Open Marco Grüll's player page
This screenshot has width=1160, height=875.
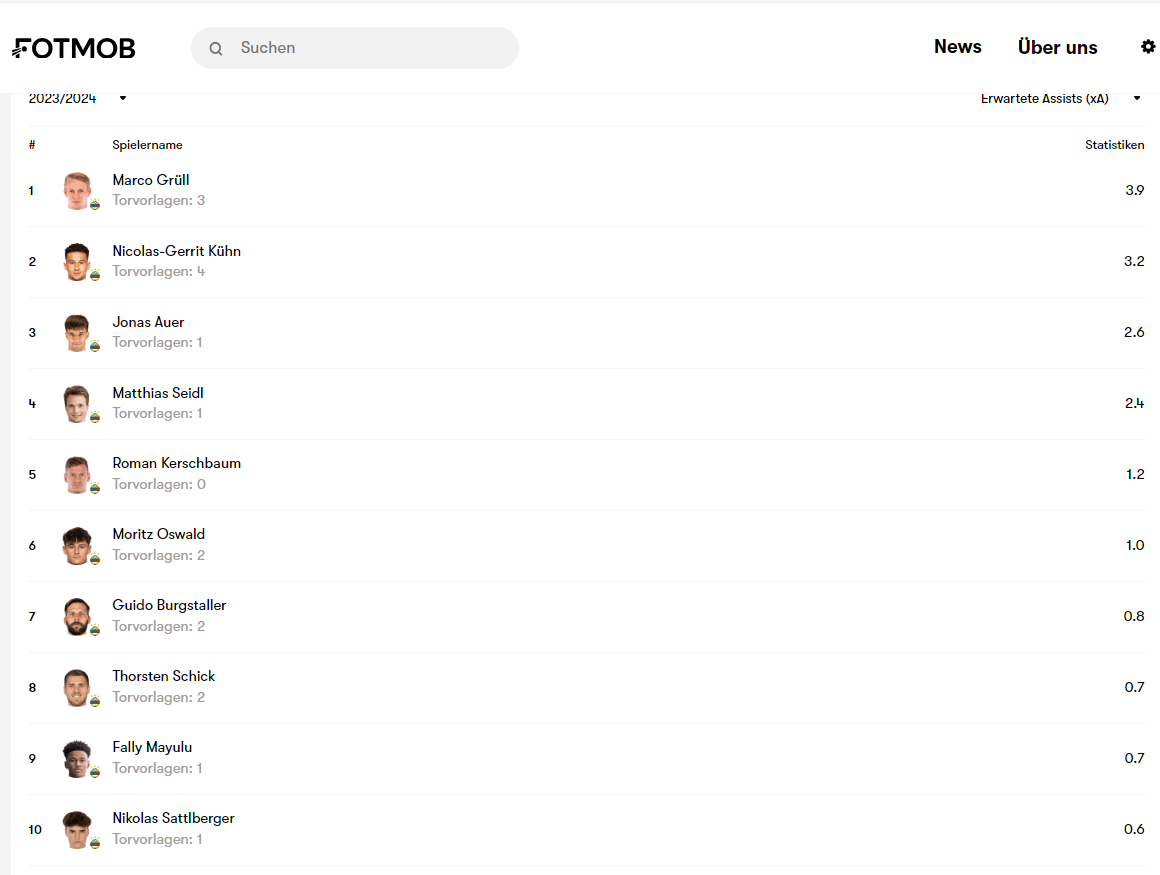[151, 180]
